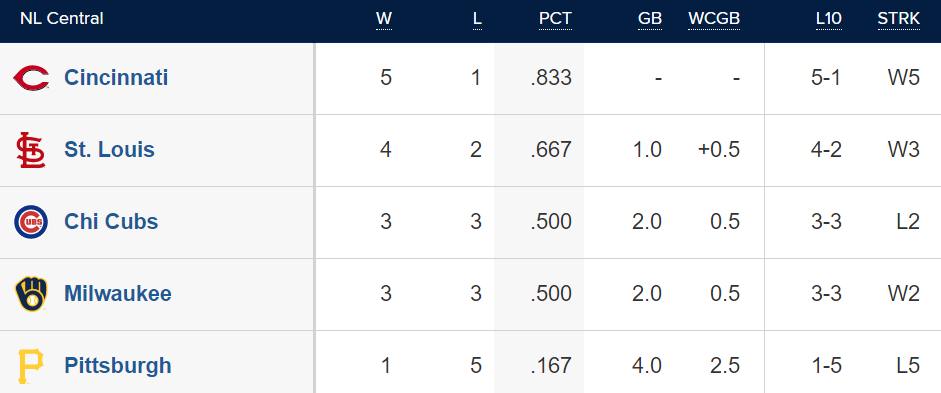The image size is (941, 393).
Task: Sort standings by W column header
Action: click(384, 19)
